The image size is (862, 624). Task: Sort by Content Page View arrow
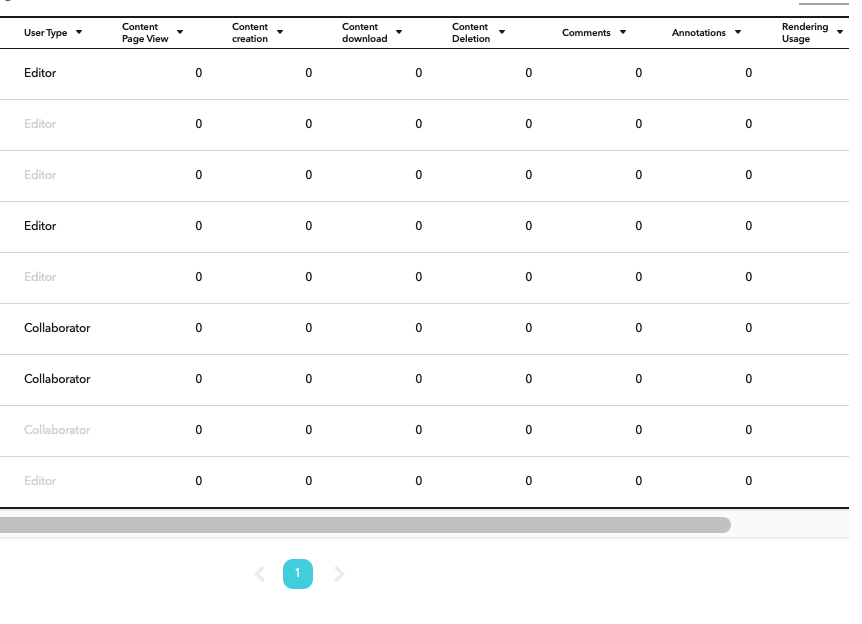tap(180, 32)
